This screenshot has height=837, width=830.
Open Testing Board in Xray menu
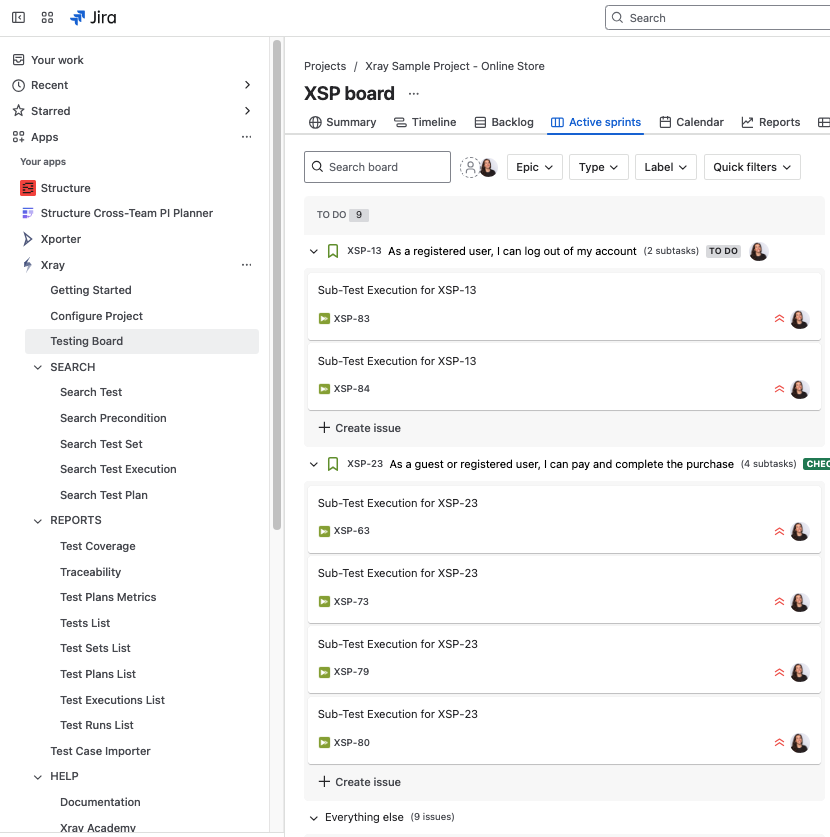[142, 341]
